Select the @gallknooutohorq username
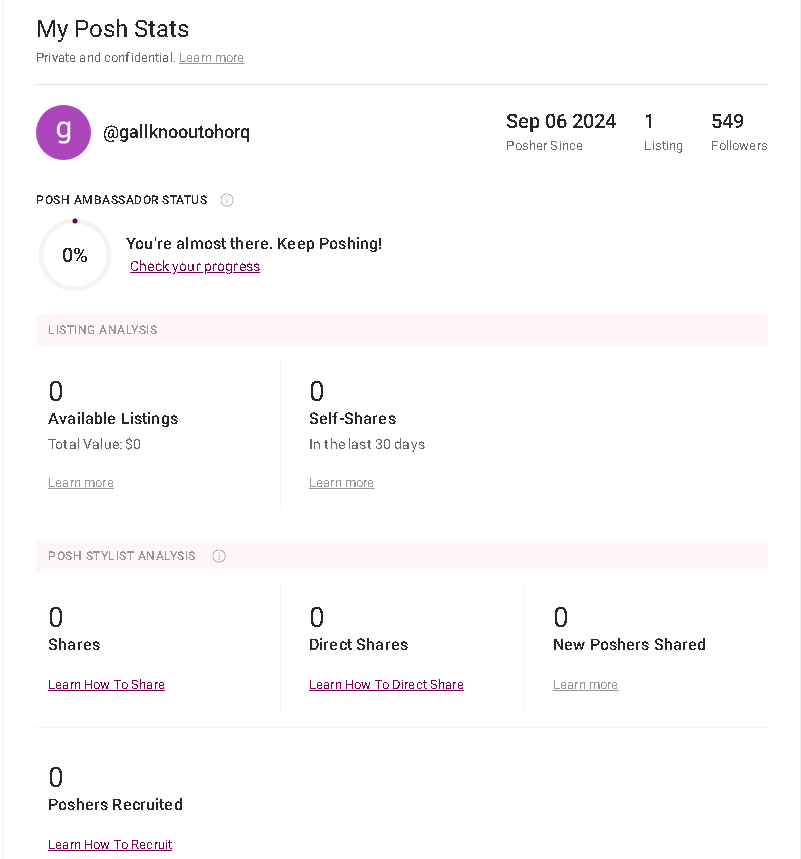This screenshot has width=801, height=859. [176, 132]
